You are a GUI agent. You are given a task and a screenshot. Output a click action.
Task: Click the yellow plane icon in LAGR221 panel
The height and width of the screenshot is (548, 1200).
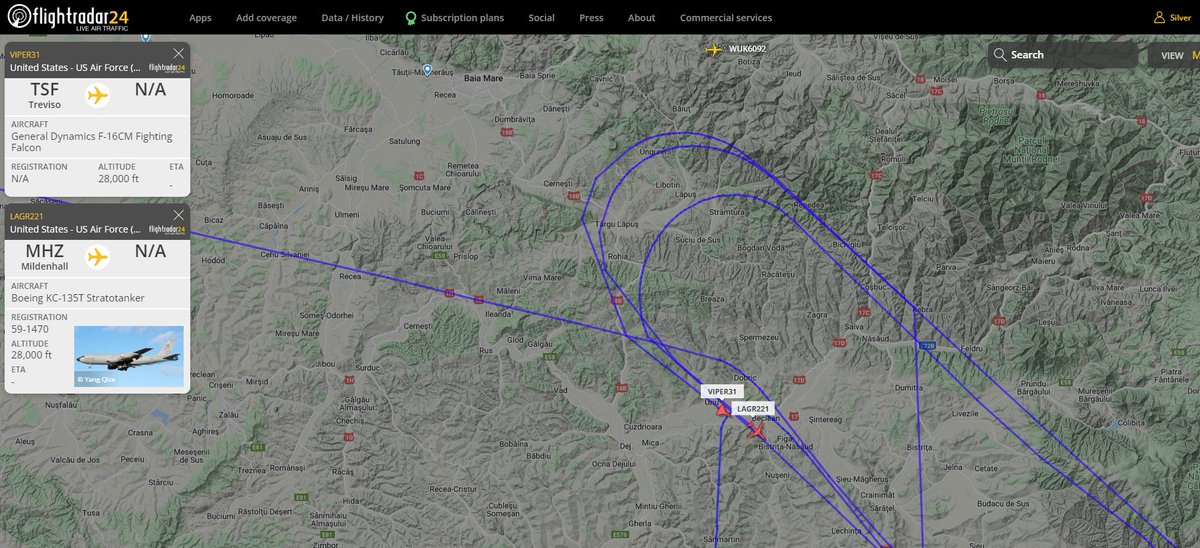(x=97, y=257)
